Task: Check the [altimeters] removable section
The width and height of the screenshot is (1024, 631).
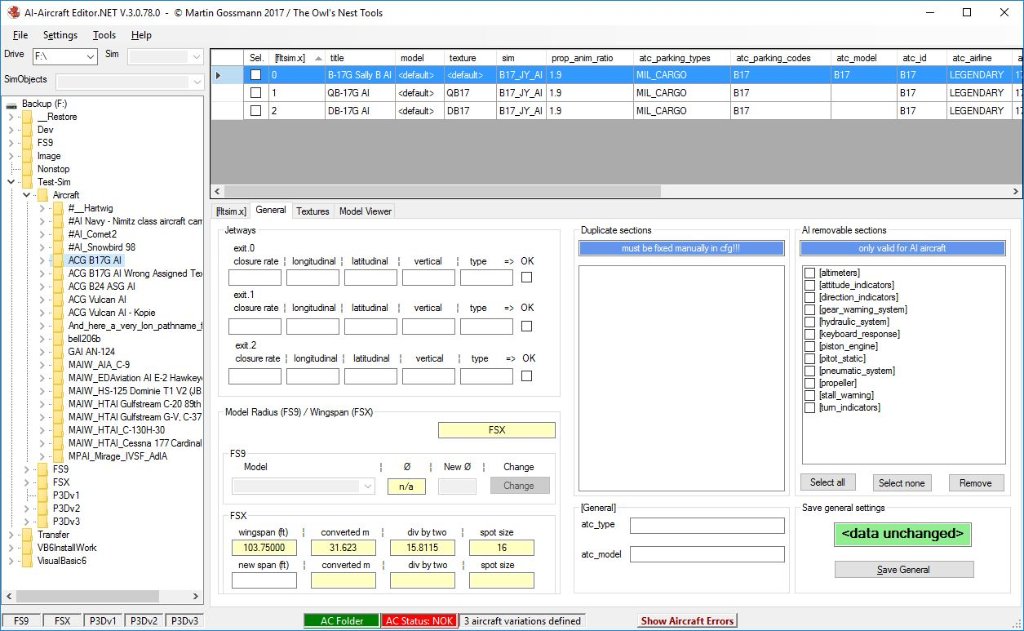Action: [x=810, y=272]
